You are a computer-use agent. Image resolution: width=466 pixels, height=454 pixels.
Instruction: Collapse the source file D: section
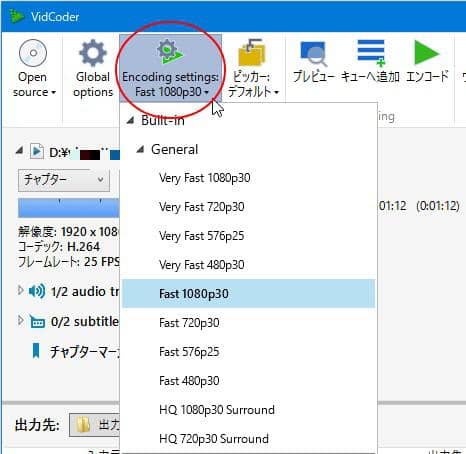[20, 151]
